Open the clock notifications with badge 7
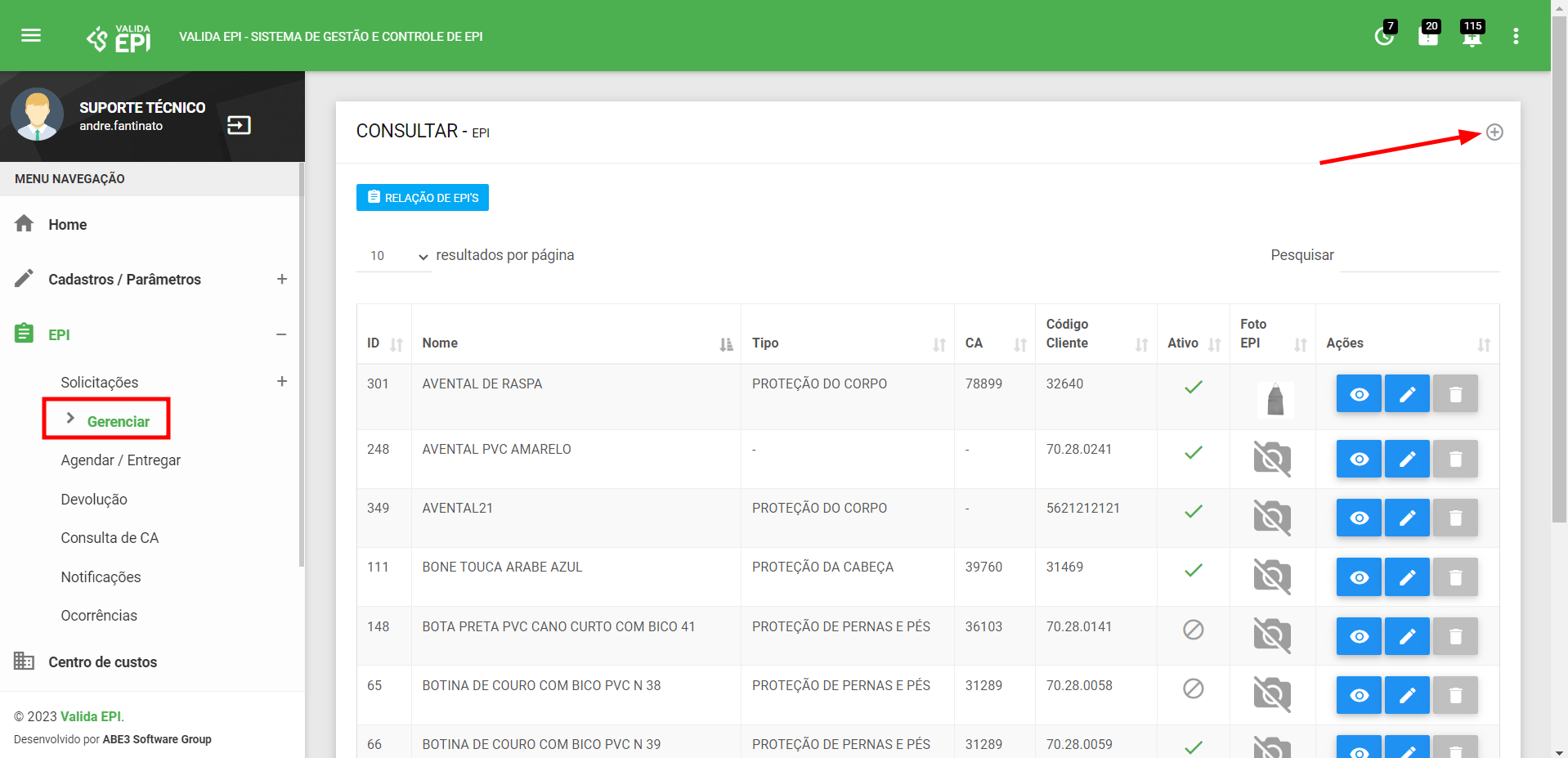This screenshot has width=1568, height=758. coord(1384,35)
